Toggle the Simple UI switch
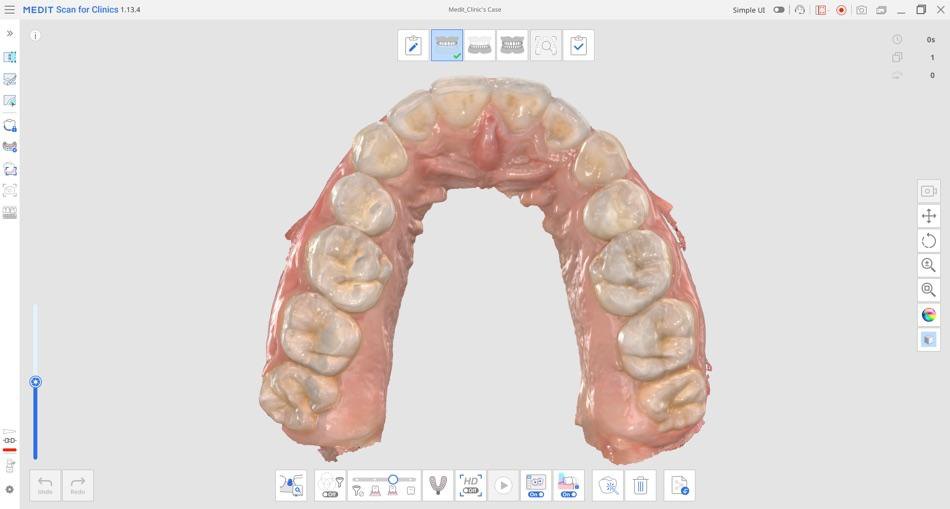This screenshot has height=509, width=950. (x=779, y=10)
